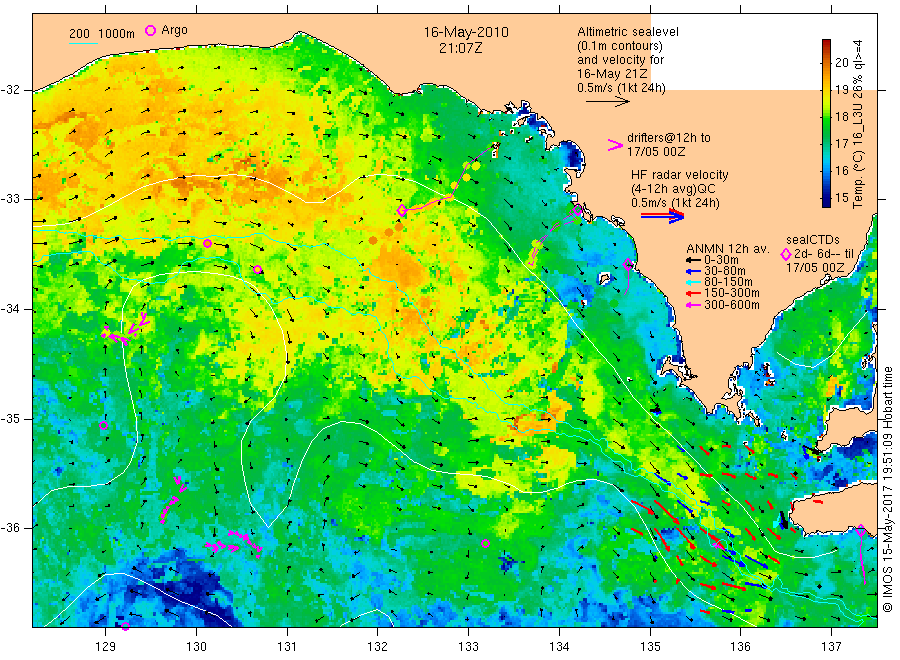900x660 pixels.
Task: Click the seal CTD diamond near 132.3E 33.1S
Action: pos(402,210)
